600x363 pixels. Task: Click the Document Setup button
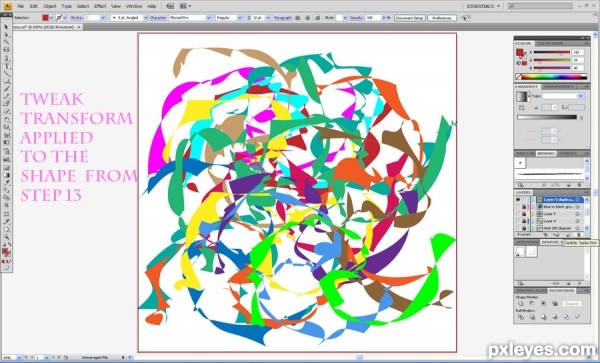[x=409, y=18]
